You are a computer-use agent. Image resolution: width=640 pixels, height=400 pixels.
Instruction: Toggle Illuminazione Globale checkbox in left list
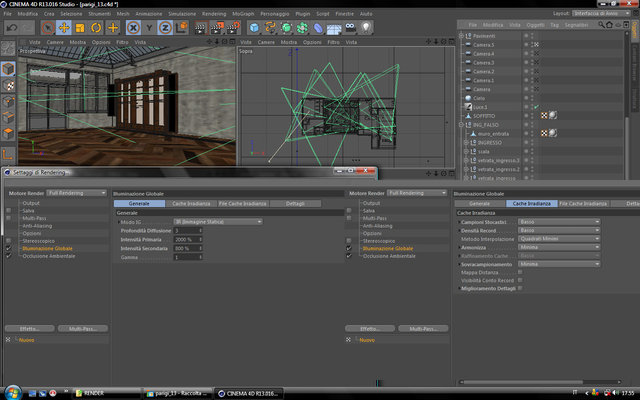pyautogui.click(x=9, y=248)
